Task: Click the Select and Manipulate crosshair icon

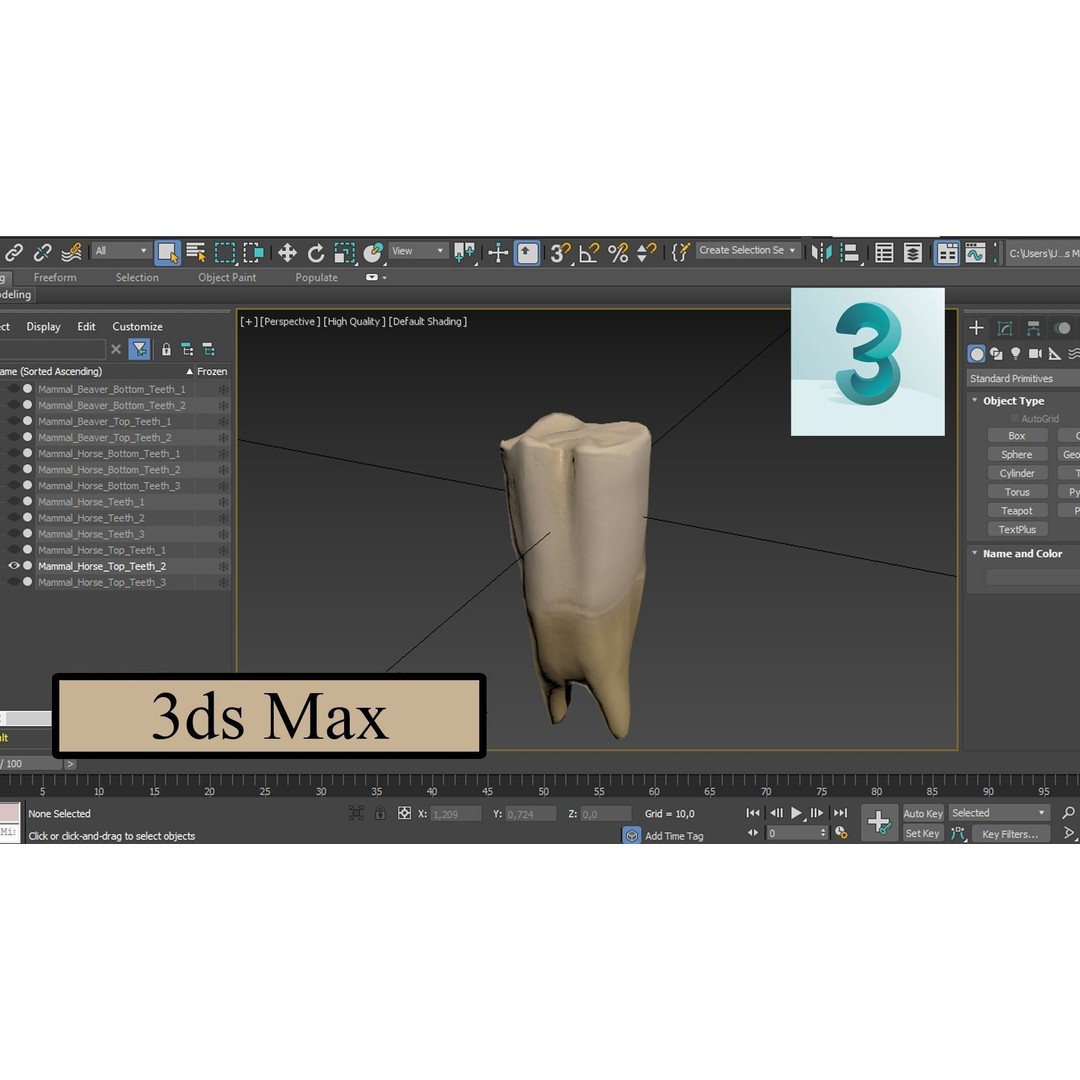Action: tap(498, 253)
